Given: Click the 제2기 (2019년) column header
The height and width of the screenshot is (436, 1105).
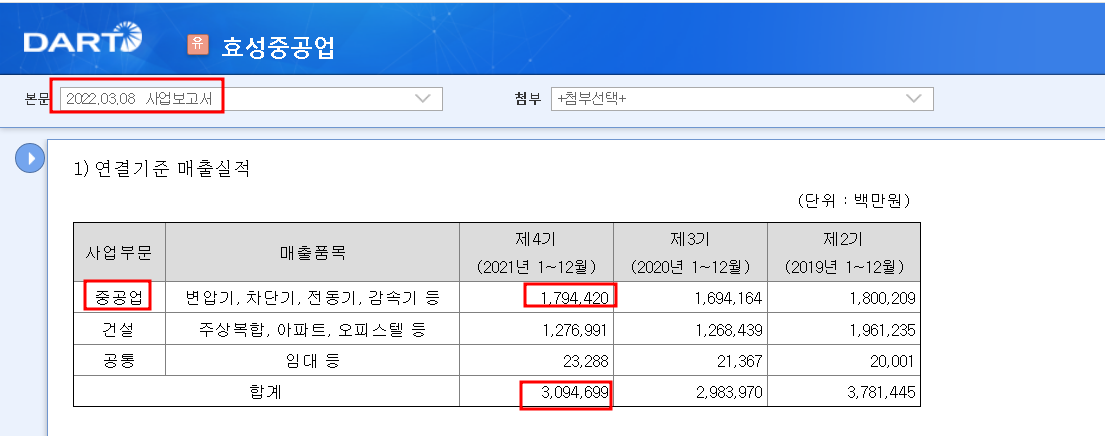Looking at the screenshot, I should pyautogui.click(x=844, y=252).
